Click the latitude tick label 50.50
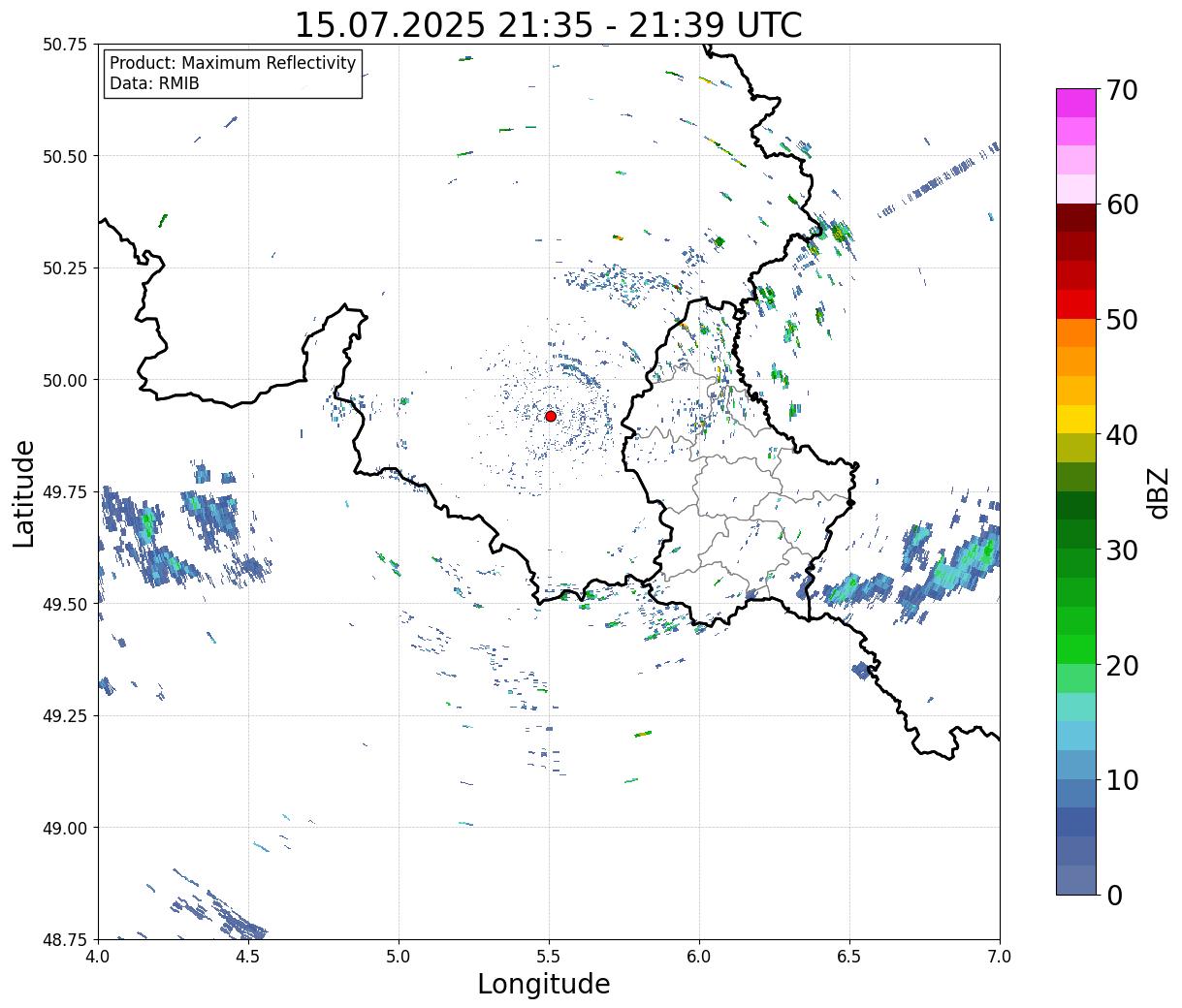This screenshot has height=1008, width=1182. [64, 156]
